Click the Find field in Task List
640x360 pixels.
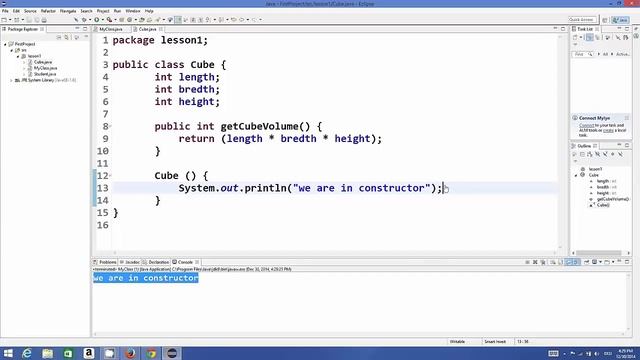(x=582, y=54)
